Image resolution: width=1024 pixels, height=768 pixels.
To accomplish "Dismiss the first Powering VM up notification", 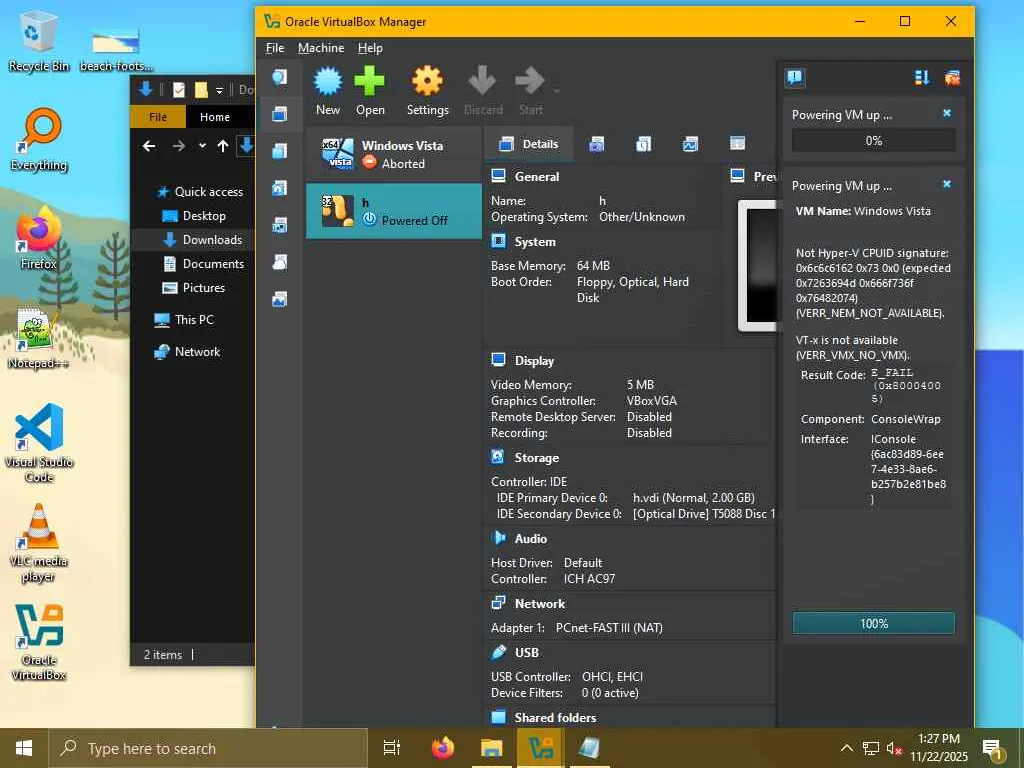I will pyautogui.click(x=947, y=114).
